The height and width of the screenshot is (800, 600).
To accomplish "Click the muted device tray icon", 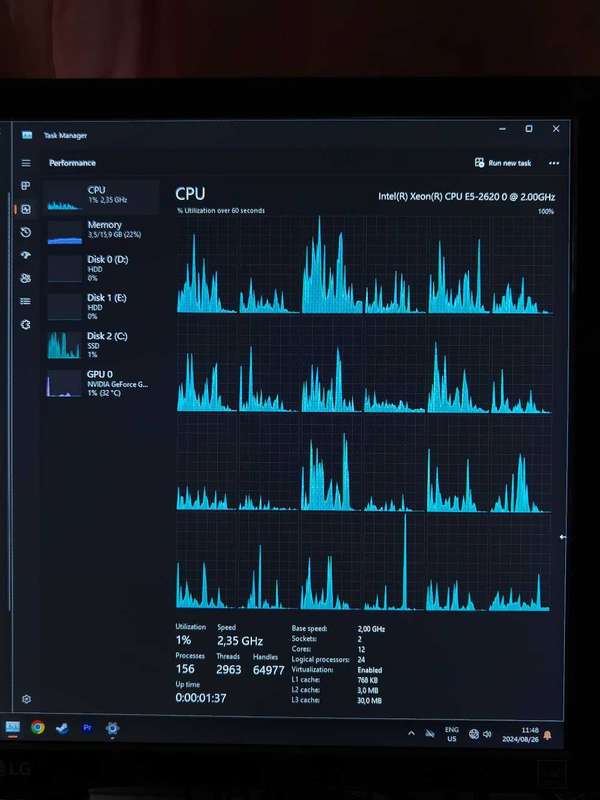I will (x=430, y=734).
